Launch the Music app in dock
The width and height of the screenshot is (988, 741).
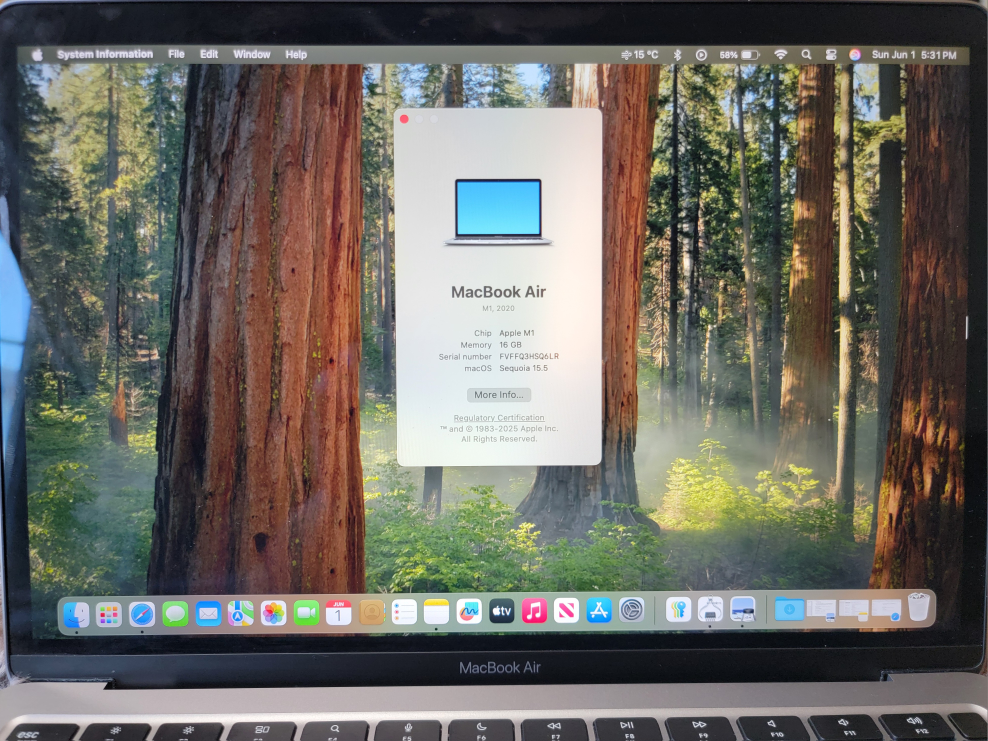pyautogui.click(x=534, y=611)
